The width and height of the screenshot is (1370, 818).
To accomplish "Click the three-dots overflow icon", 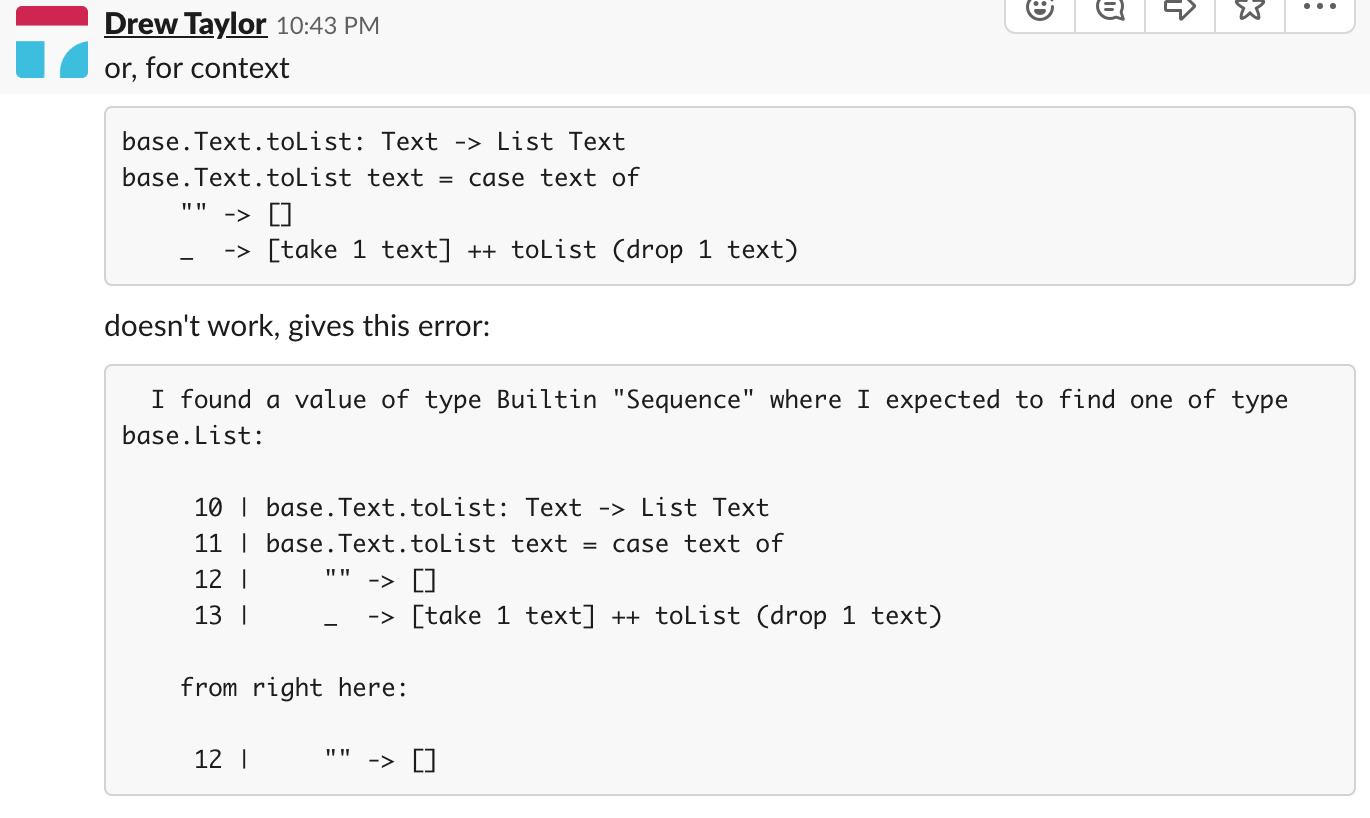I will (1319, 10).
